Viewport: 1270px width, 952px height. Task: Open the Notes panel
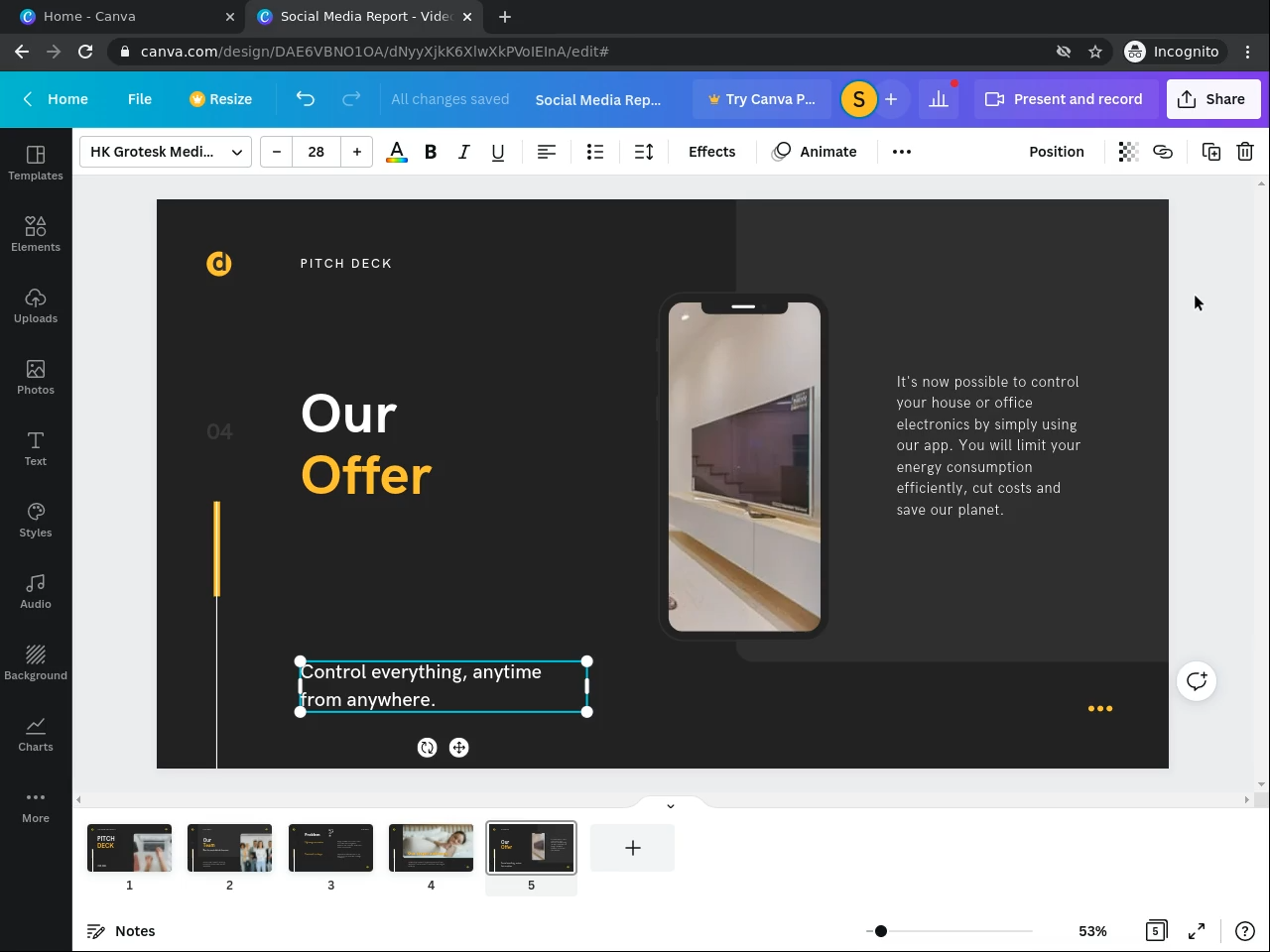coord(121,931)
